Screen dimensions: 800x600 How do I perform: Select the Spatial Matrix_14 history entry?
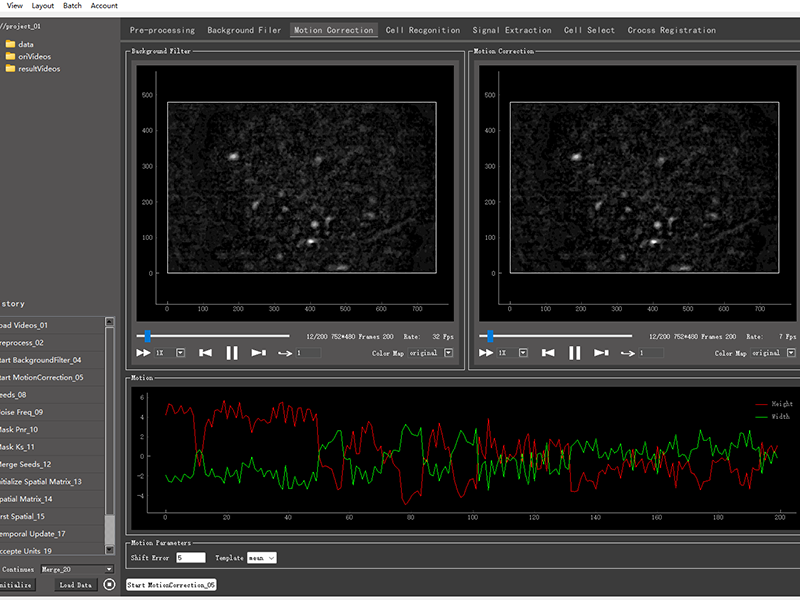[x=51, y=498]
